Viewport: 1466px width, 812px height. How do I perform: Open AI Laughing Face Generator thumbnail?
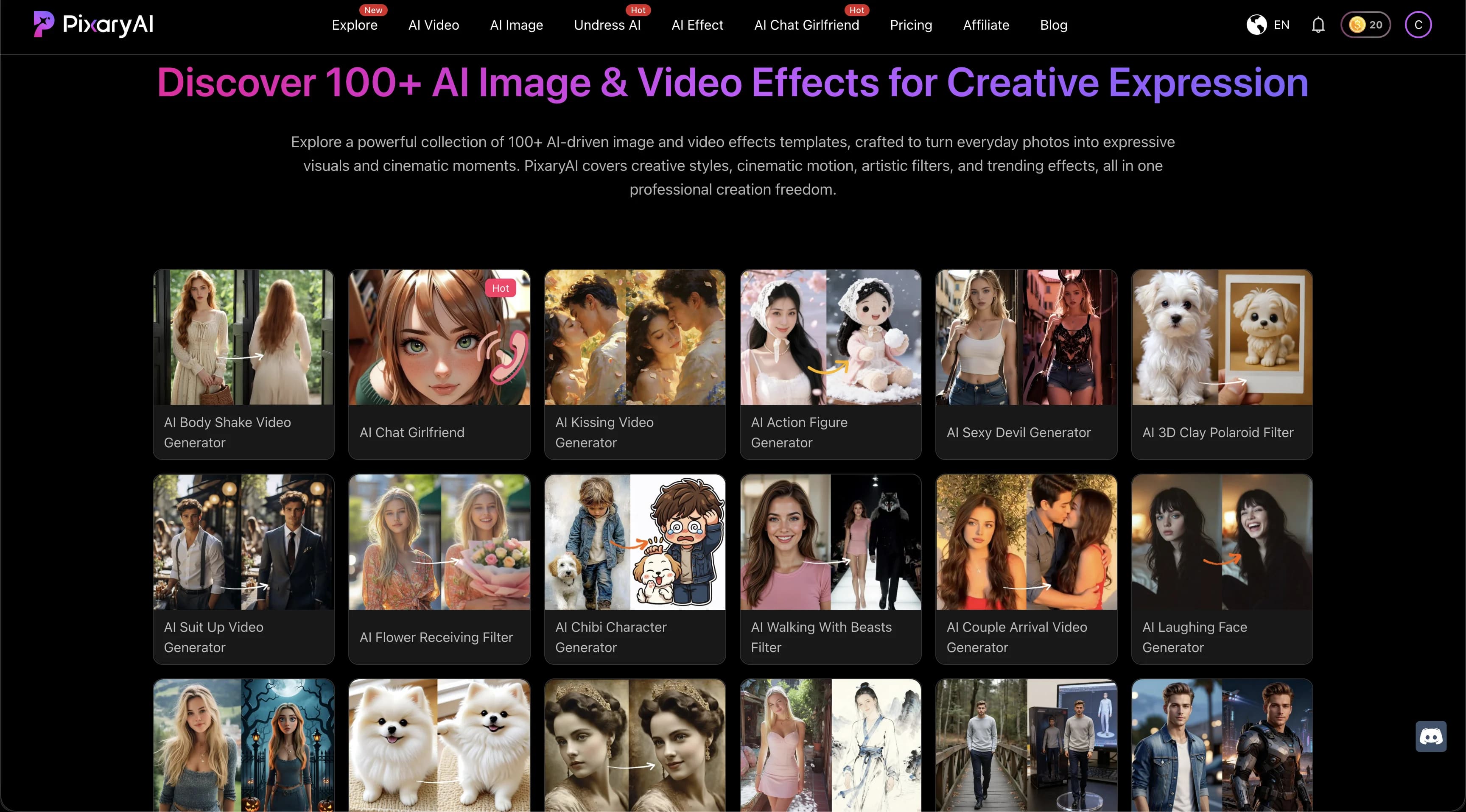coord(1222,542)
